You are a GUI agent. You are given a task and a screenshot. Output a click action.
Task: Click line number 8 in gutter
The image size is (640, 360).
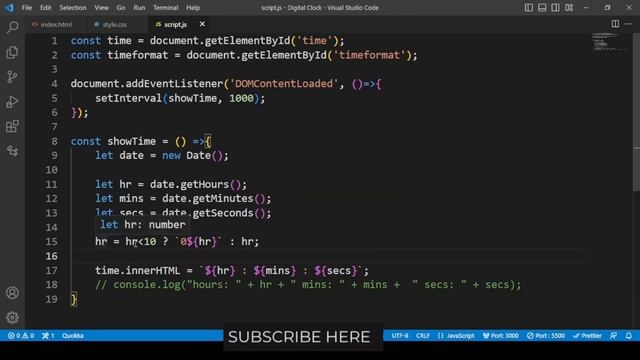click(54, 141)
